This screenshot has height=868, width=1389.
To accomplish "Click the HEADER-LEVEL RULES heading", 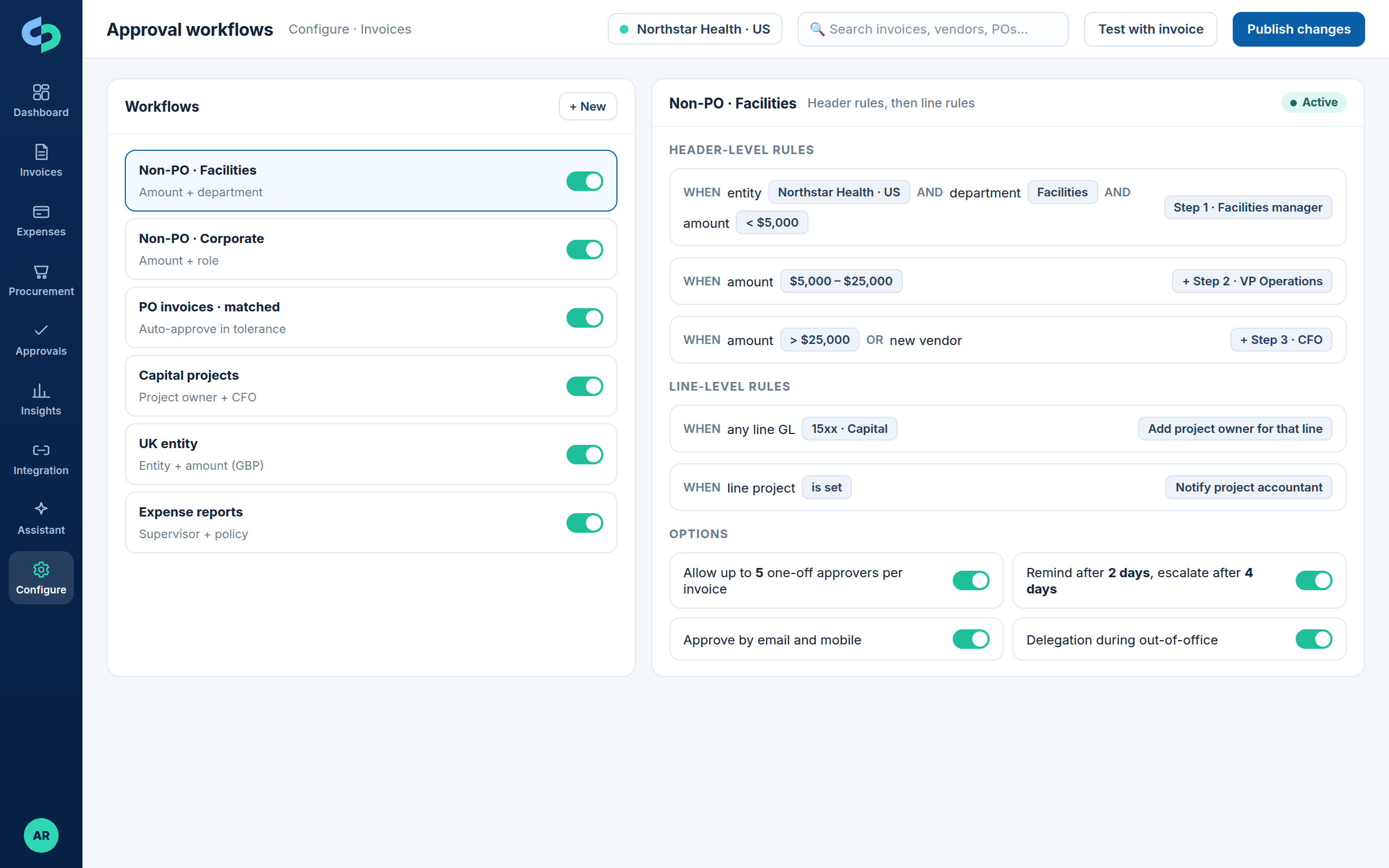I will coord(741,150).
